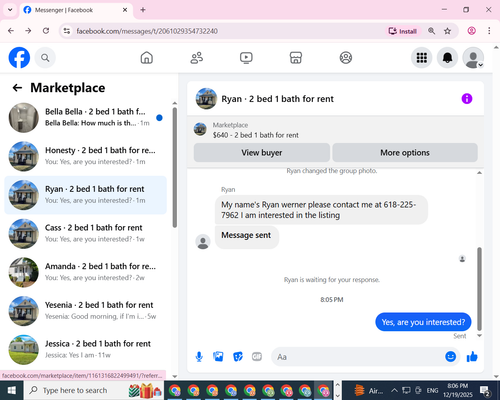Open Amanda 2 bed 1 bath conversation
The image size is (500, 400).
(85, 272)
